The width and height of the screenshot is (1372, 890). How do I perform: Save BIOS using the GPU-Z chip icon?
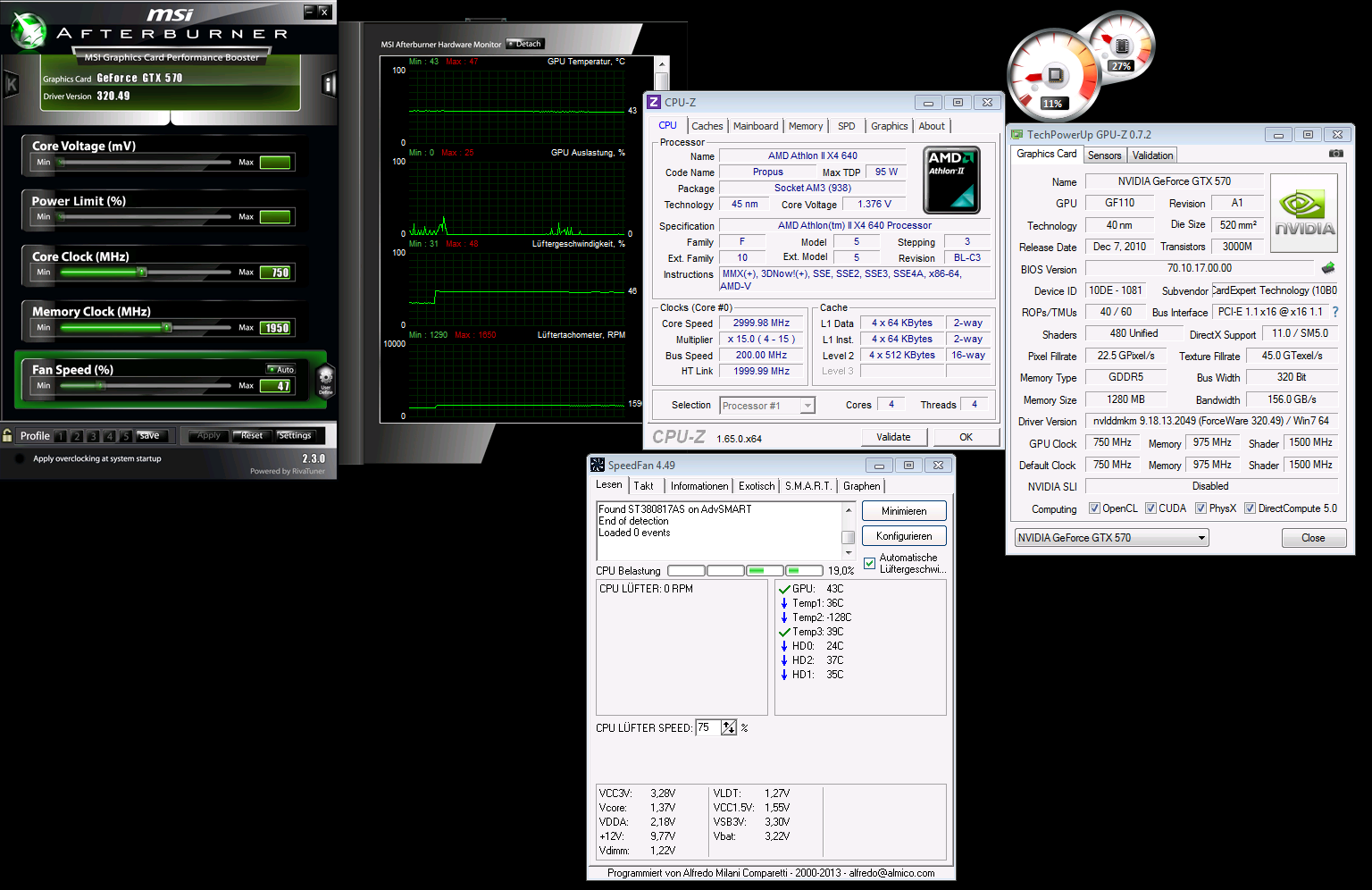(x=1328, y=268)
